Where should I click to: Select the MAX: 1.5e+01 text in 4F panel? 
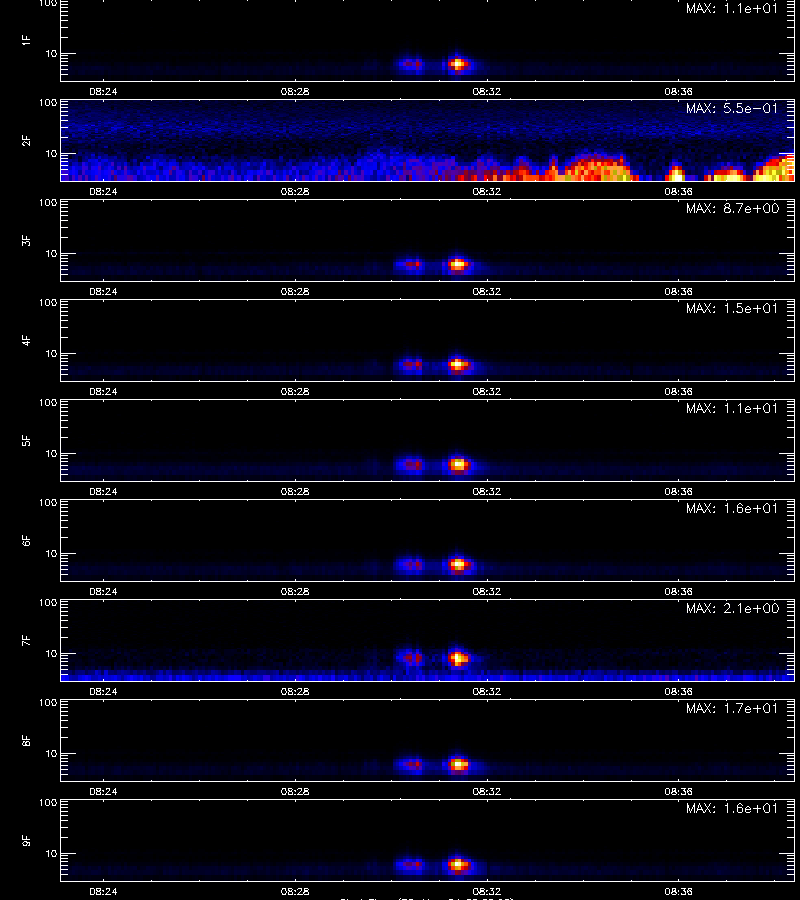pos(732,308)
